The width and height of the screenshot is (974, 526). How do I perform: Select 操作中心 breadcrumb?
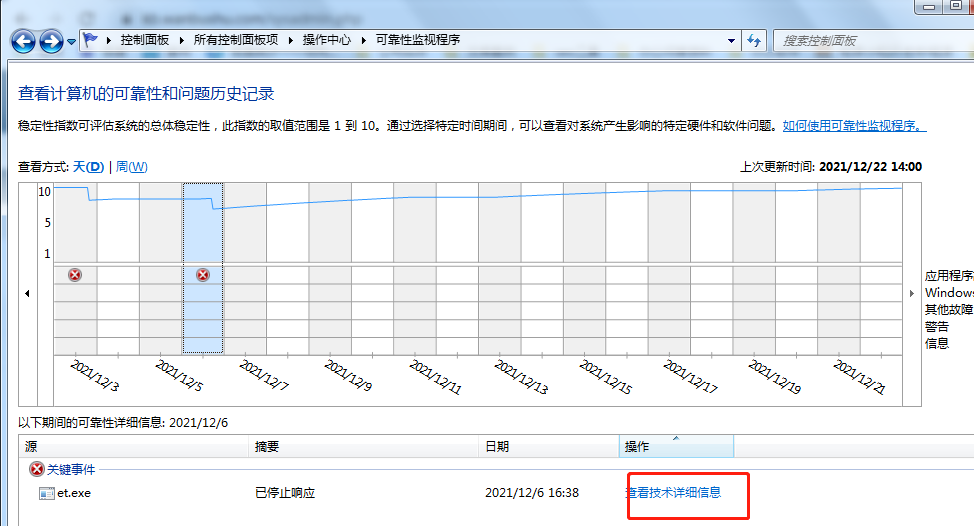pyautogui.click(x=327, y=40)
